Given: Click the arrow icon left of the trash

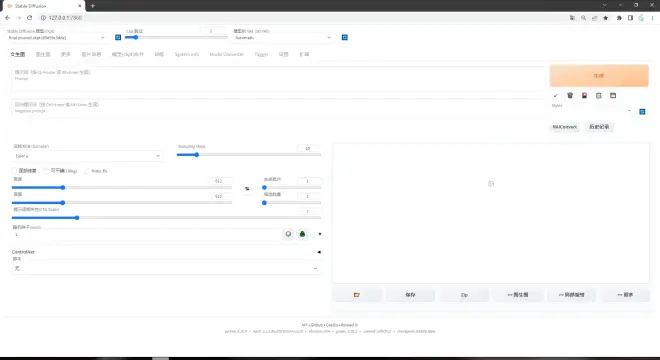Looking at the screenshot, I should coord(556,96).
